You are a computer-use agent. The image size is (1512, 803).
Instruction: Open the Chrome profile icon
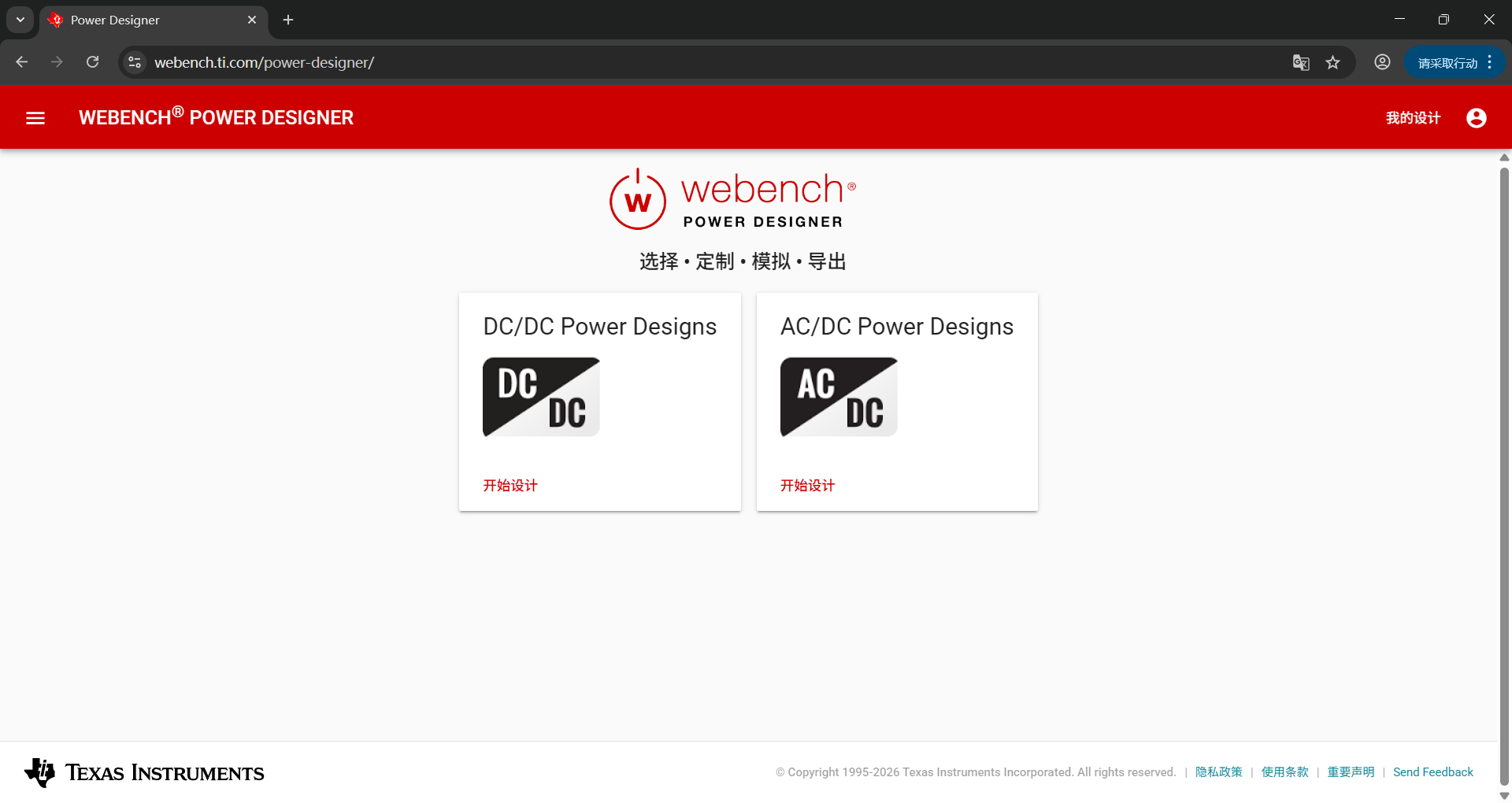(1382, 62)
